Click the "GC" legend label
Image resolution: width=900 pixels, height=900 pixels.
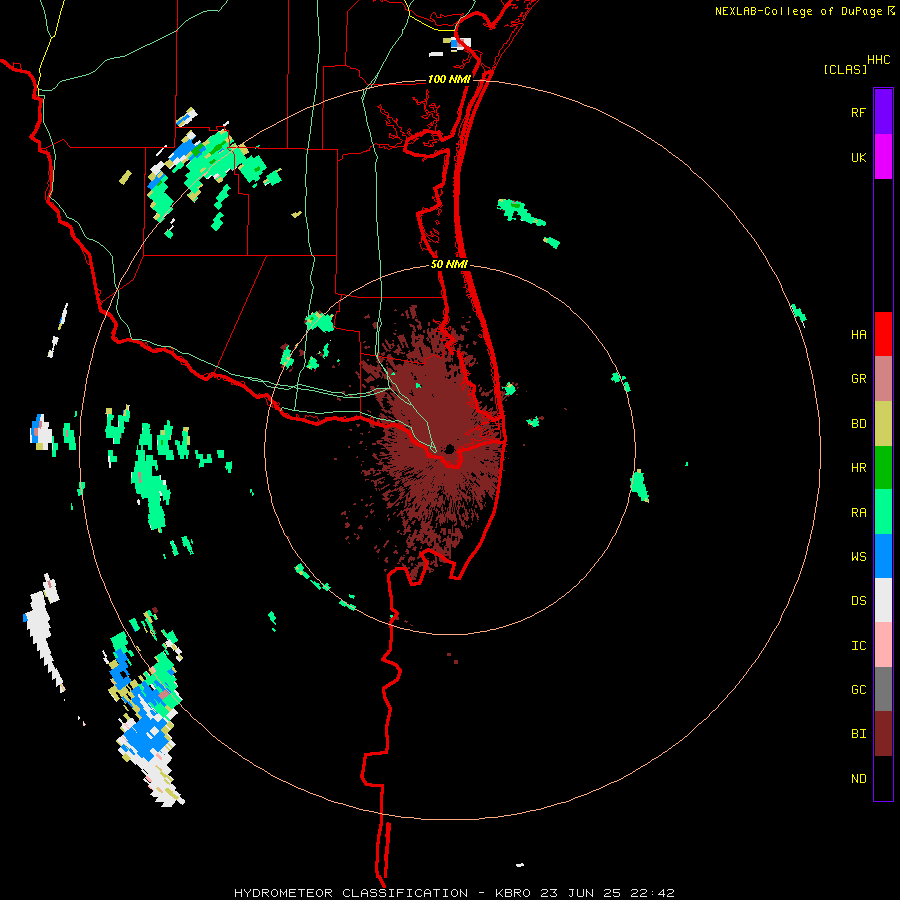(858, 690)
